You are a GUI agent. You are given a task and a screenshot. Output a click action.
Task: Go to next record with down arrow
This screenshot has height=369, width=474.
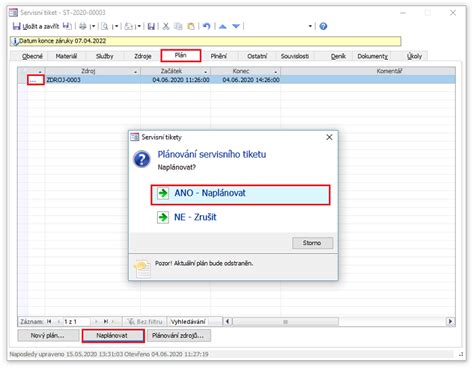coord(236,26)
